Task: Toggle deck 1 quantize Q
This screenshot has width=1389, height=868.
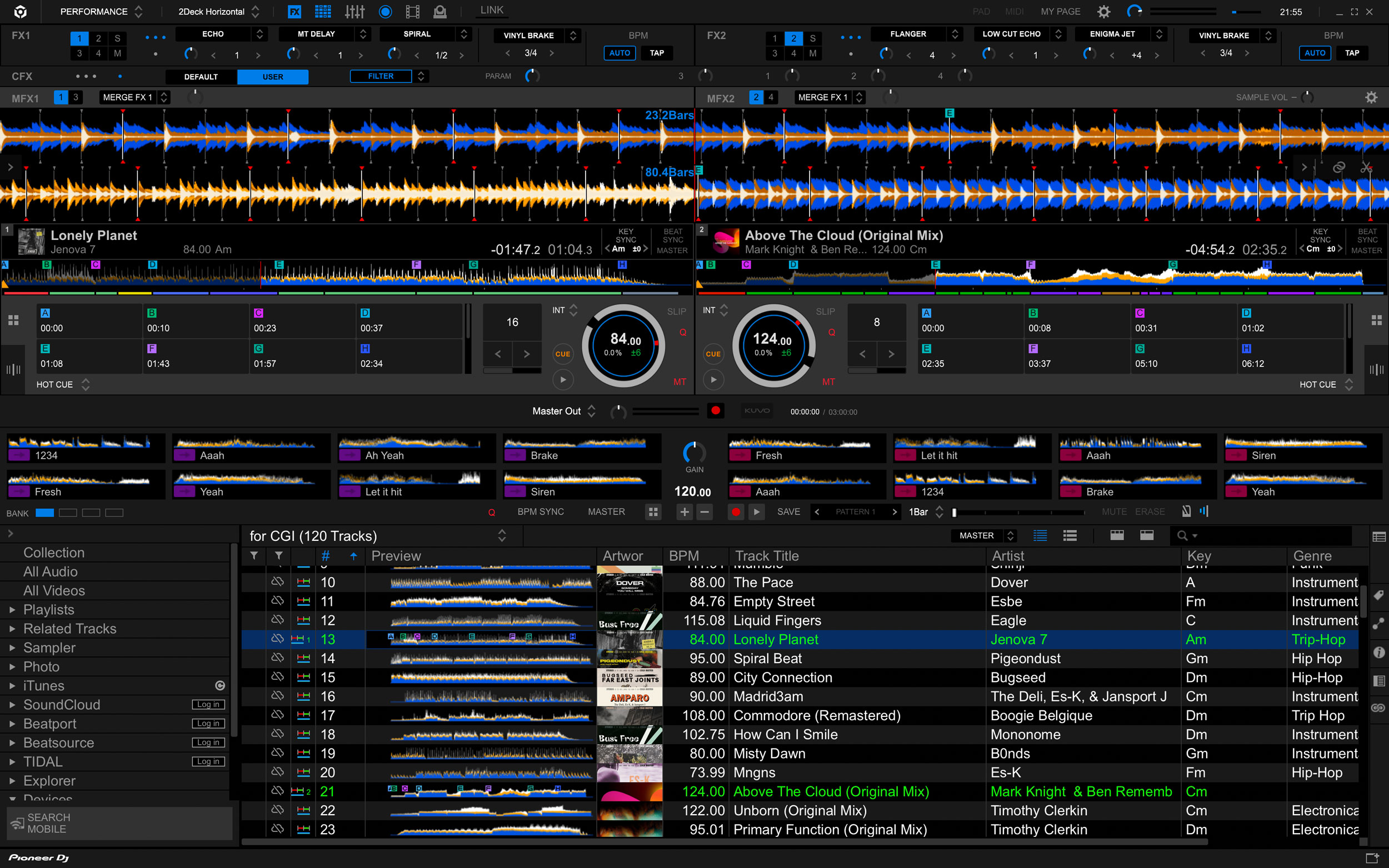Action: (x=683, y=333)
